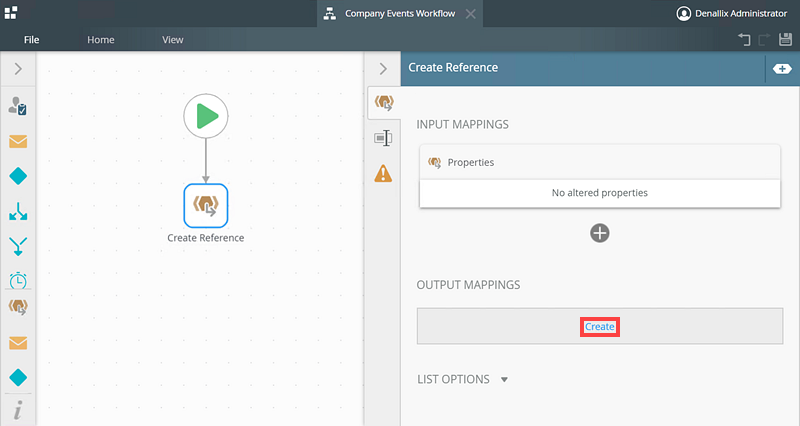Open the View menu
This screenshot has width=800, height=426.
[172, 40]
